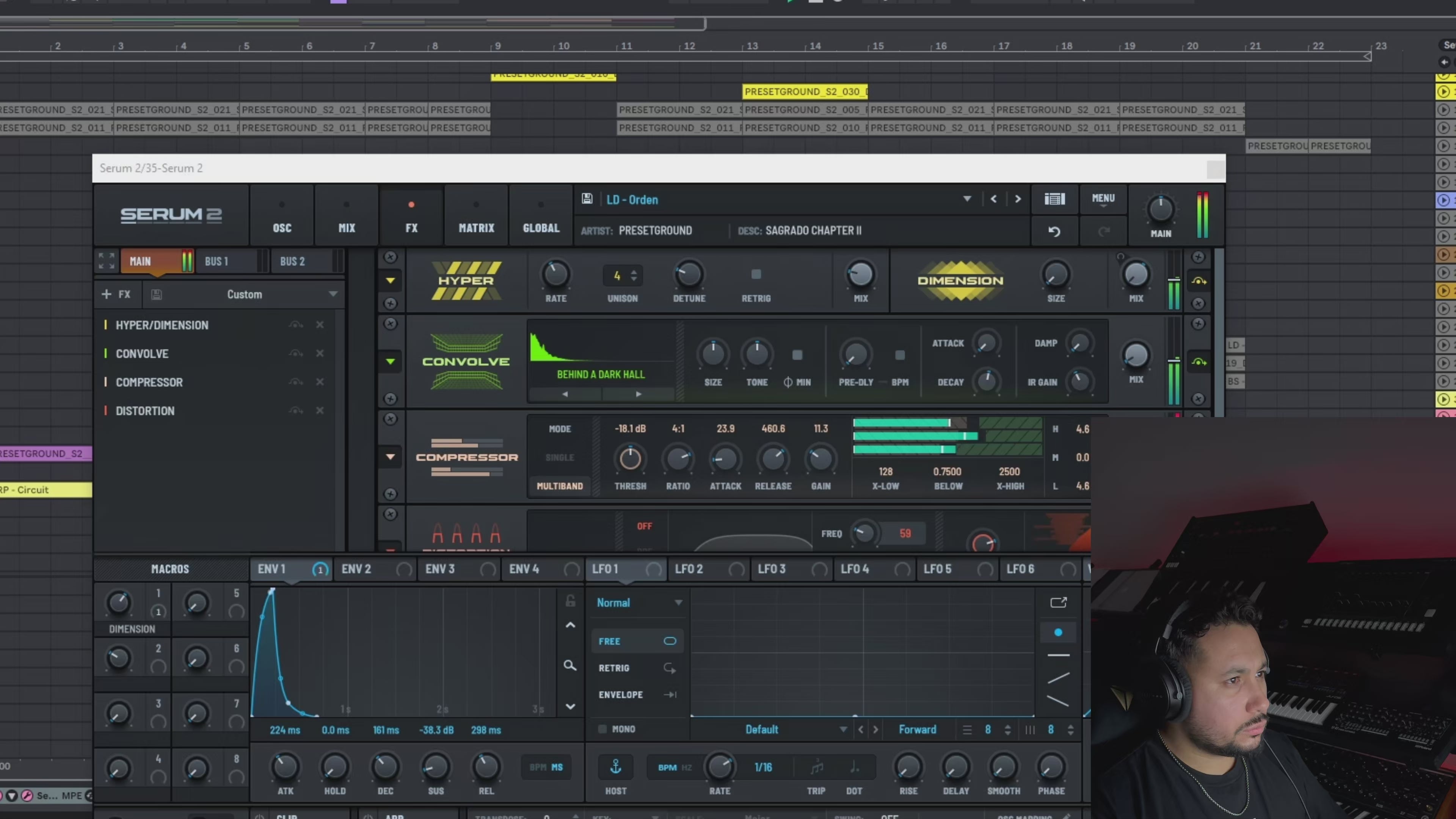This screenshot has width=1456, height=819.
Task: Click the envelope zoom magnifier icon
Action: 570,665
